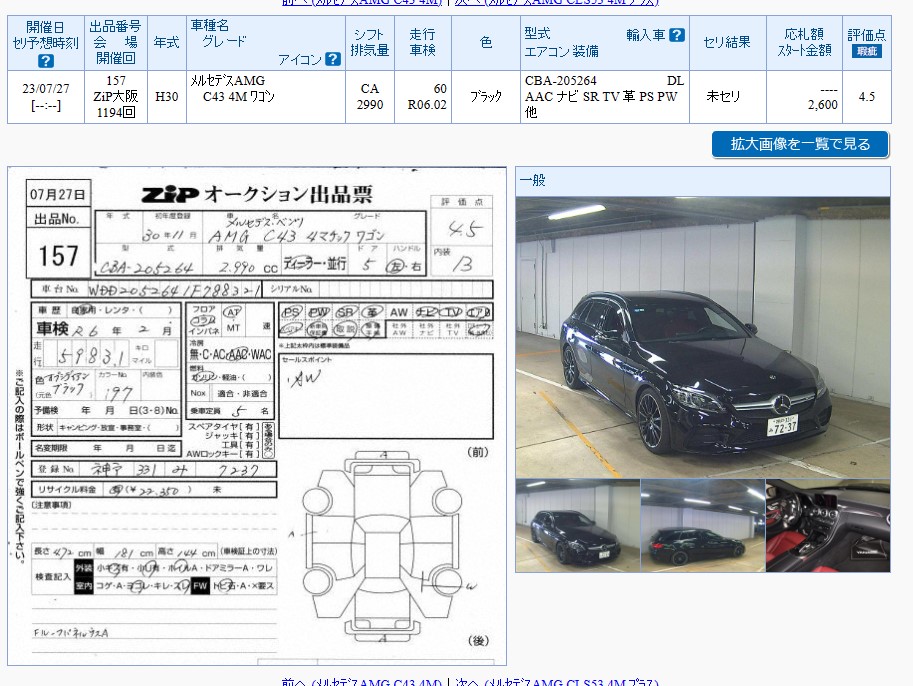This screenshot has width=913, height=686.
Task: Click the displacement value 2990
Action: point(370,105)
